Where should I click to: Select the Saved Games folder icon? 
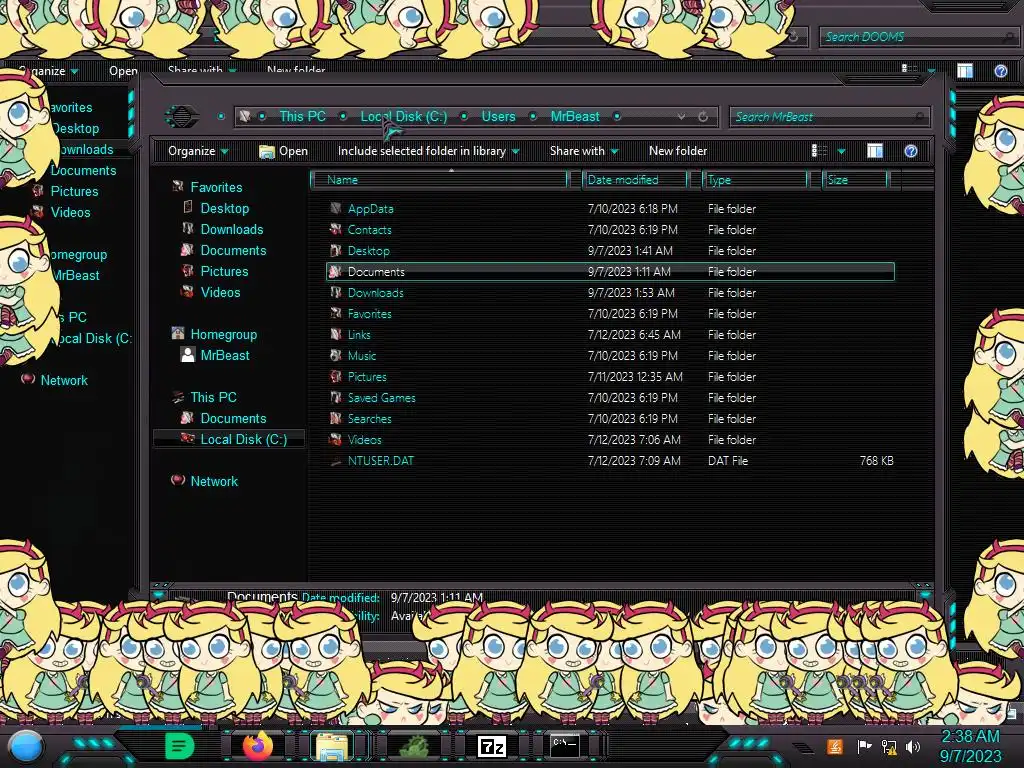pos(336,398)
